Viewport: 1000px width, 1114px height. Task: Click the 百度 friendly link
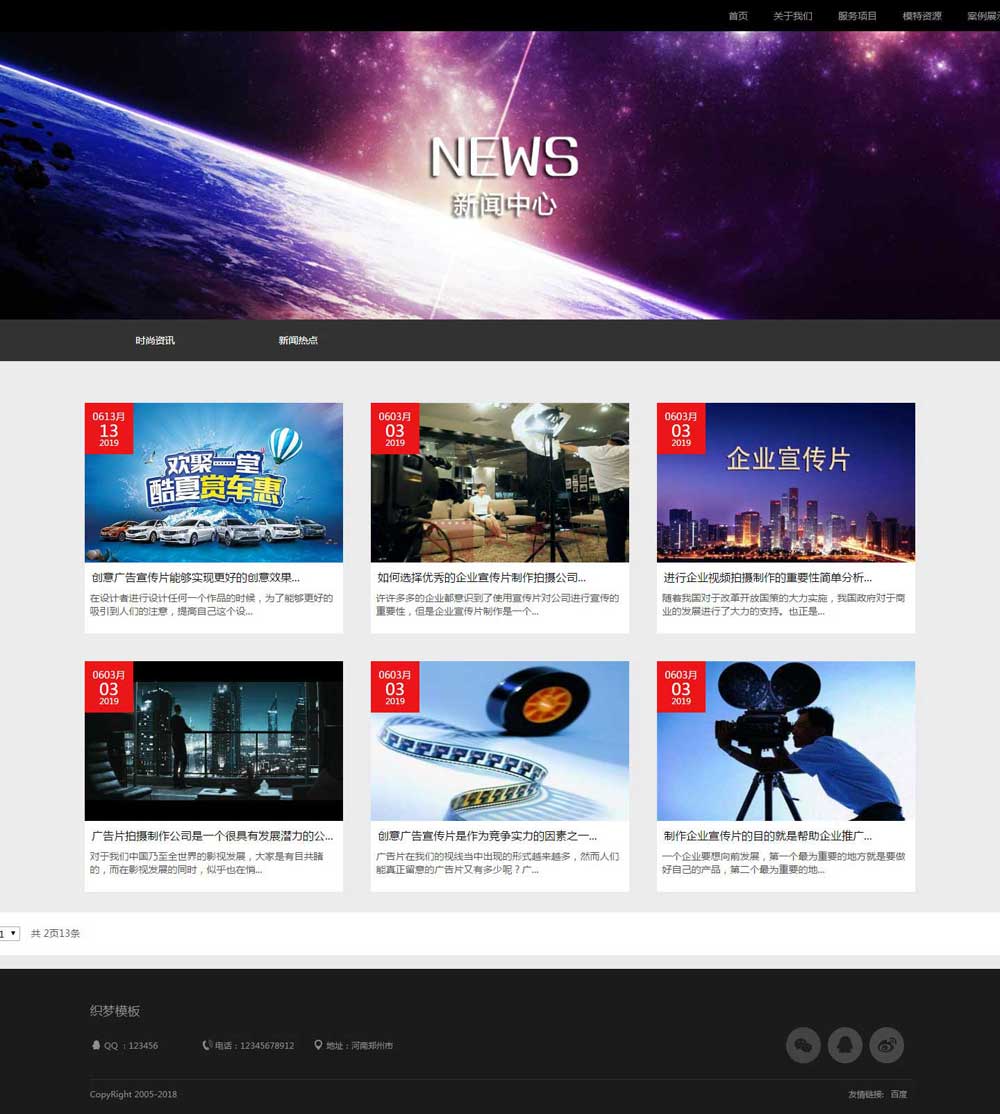pyautogui.click(x=899, y=1095)
